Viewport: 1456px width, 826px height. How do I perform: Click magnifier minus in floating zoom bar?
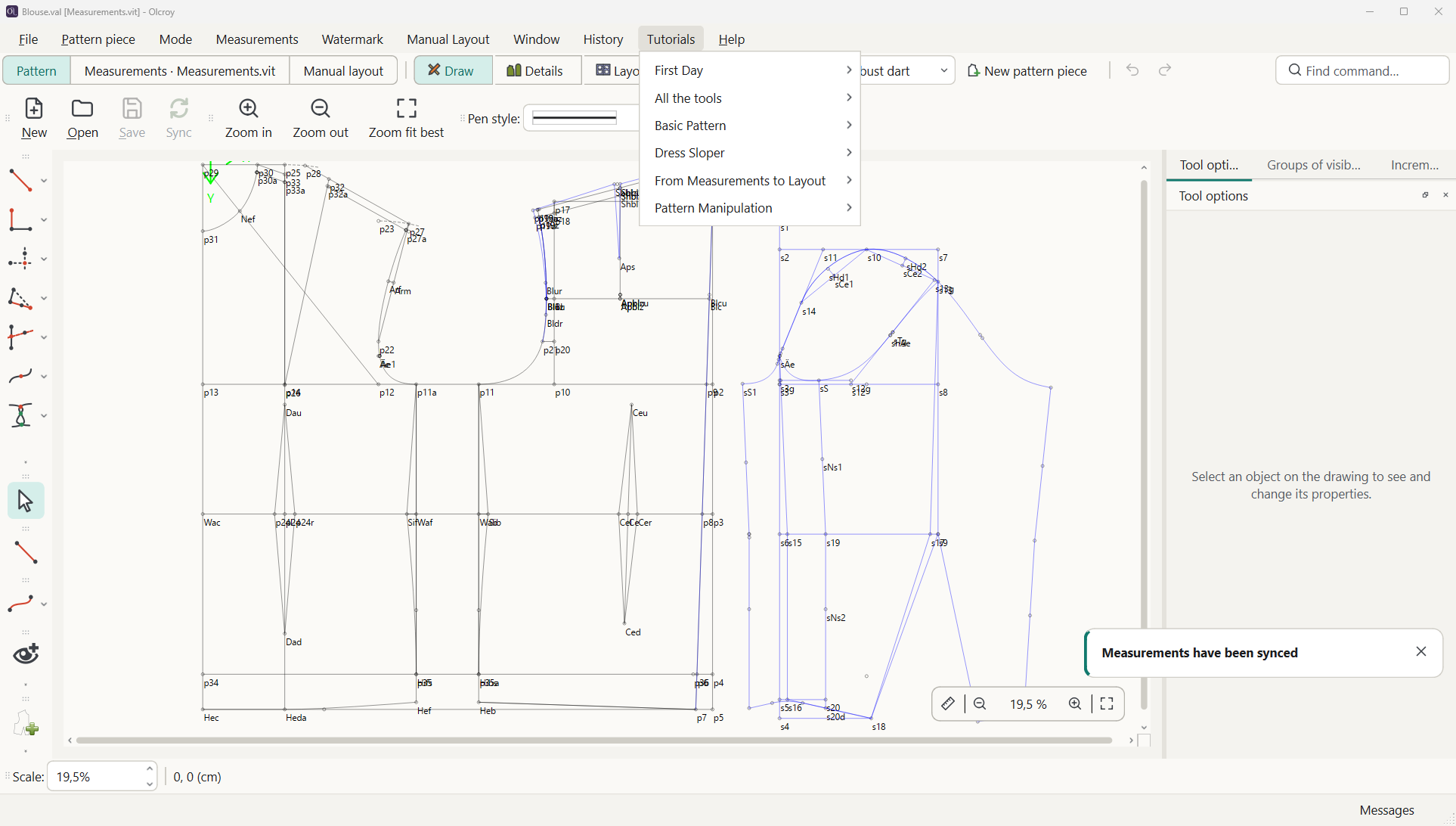[x=980, y=704]
